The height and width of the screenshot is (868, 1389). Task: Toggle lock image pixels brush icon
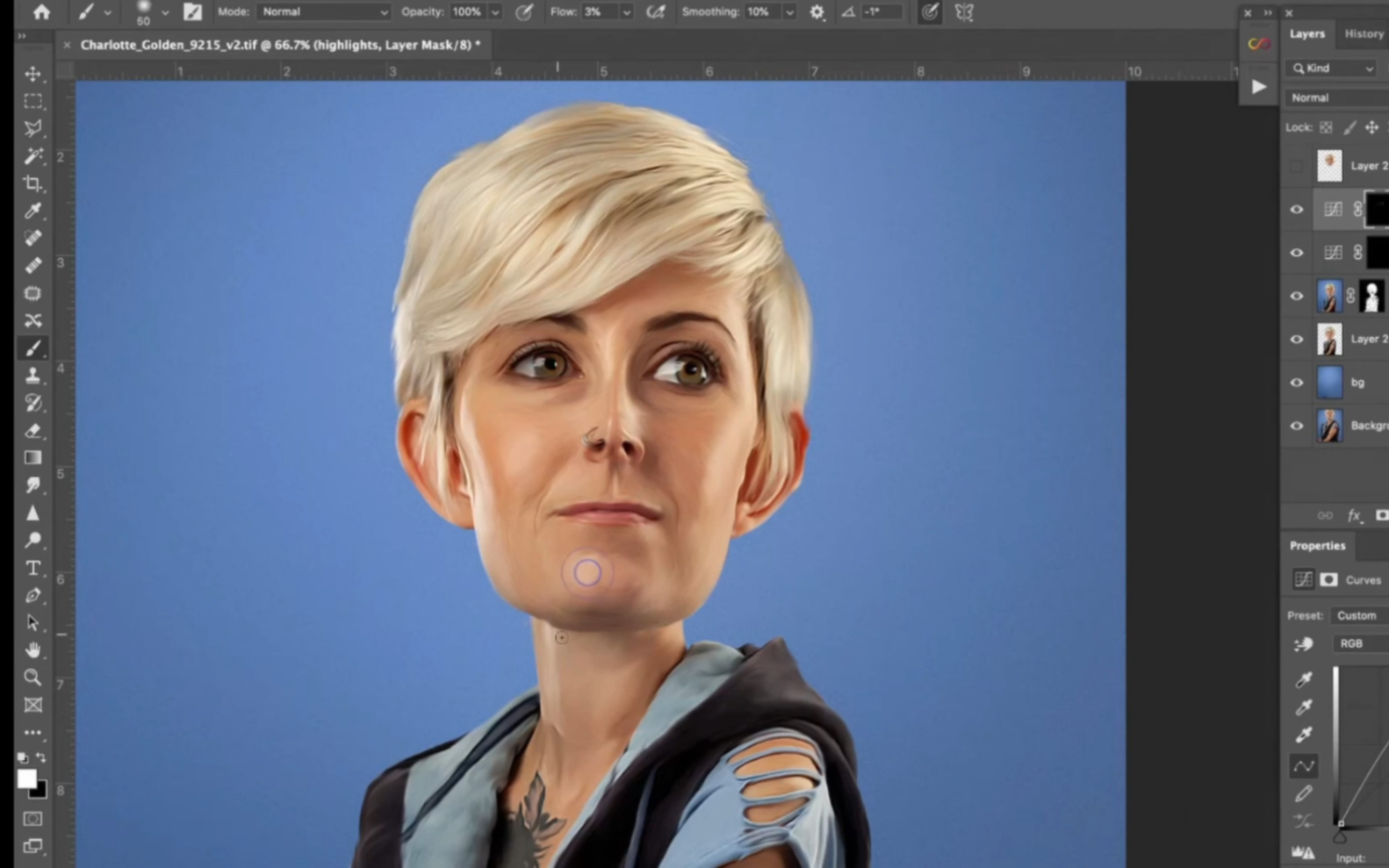click(1349, 127)
